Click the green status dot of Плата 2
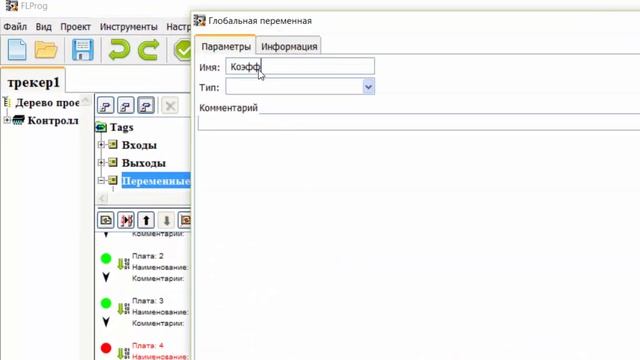 pyautogui.click(x=106, y=258)
